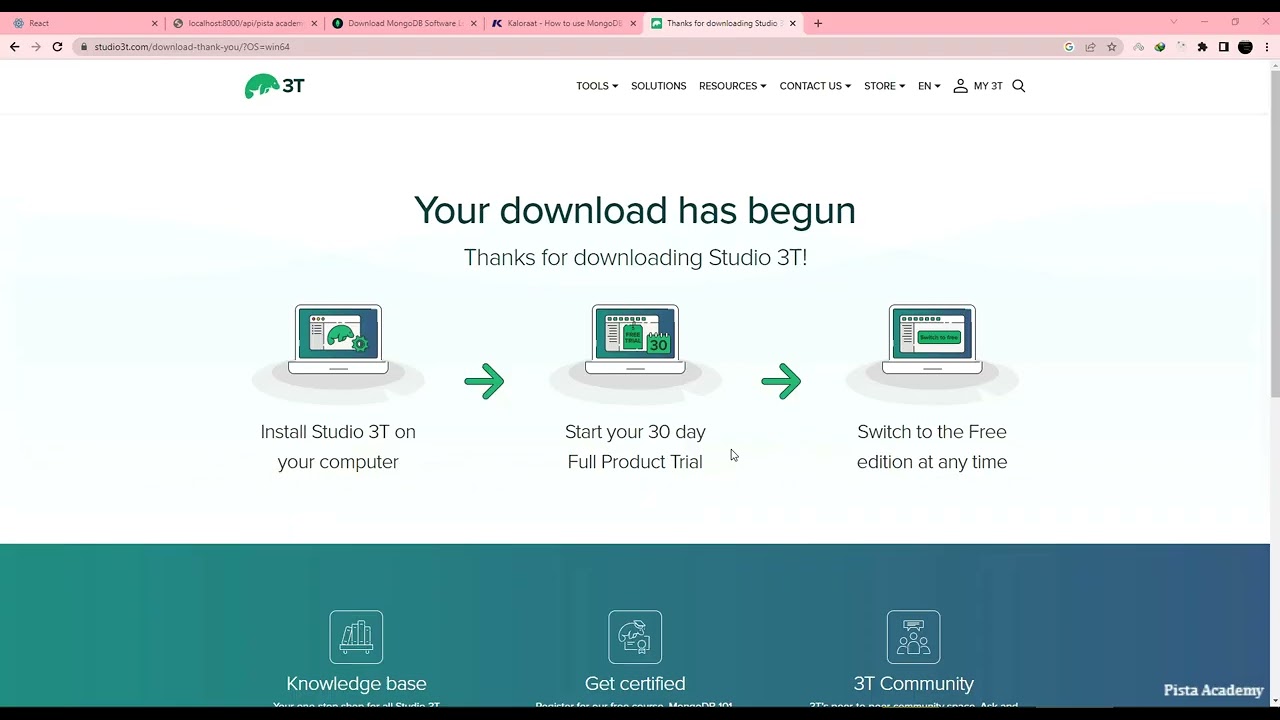1280x720 pixels.
Task: Open the browser profile avatar
Action: coord(1245,47)
